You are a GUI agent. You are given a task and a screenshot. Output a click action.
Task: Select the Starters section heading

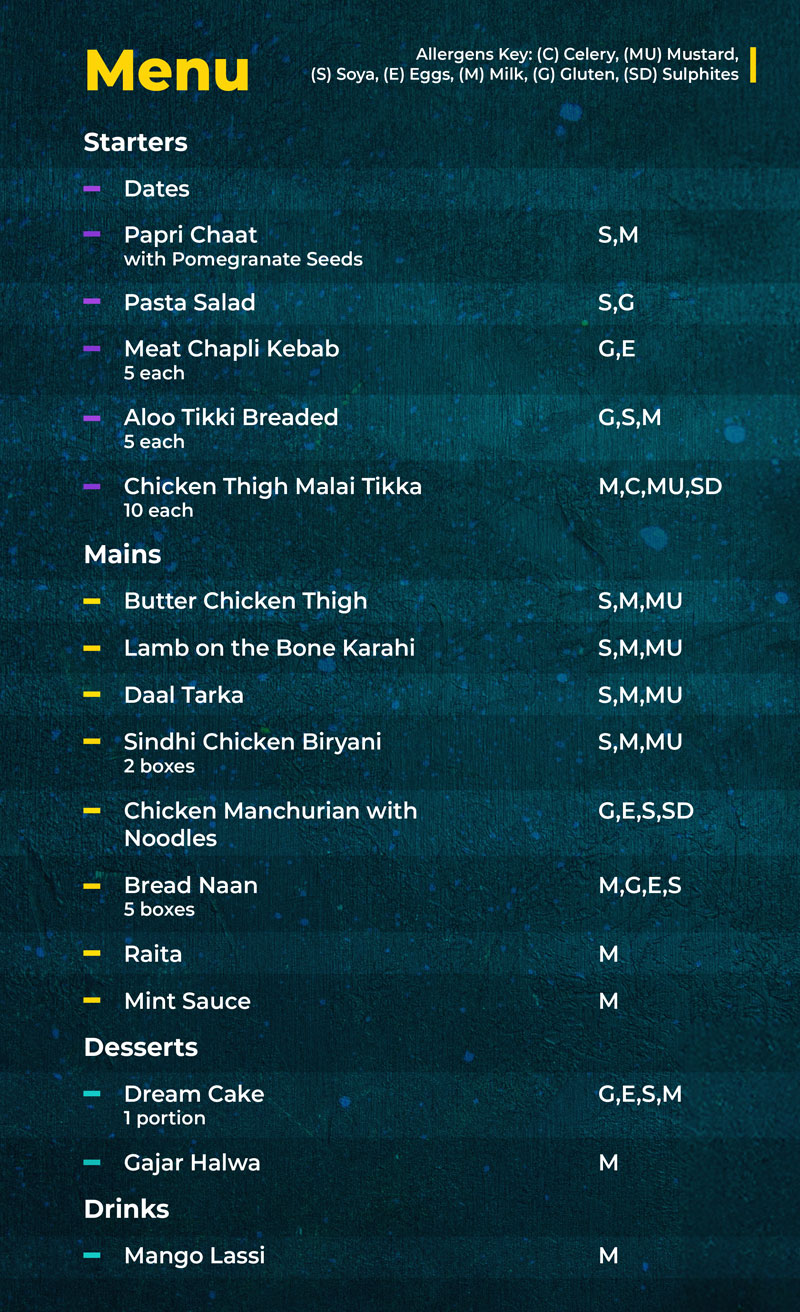pyautogui.click(x=135, y=142)
